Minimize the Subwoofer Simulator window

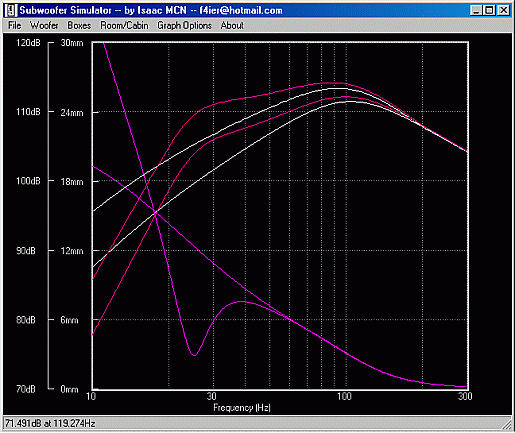point(476,10)
